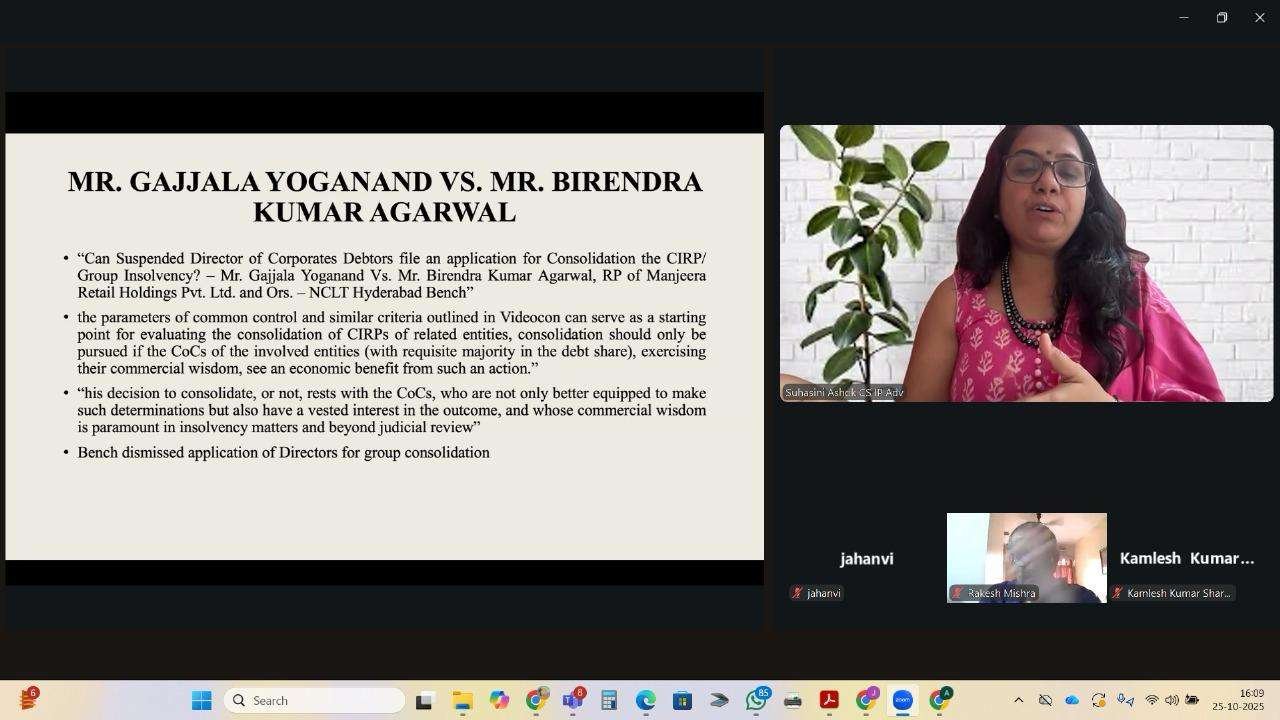Restore down the Zoom window
This screenshot has height=720, width=1280.
(x=1221, y=18)
